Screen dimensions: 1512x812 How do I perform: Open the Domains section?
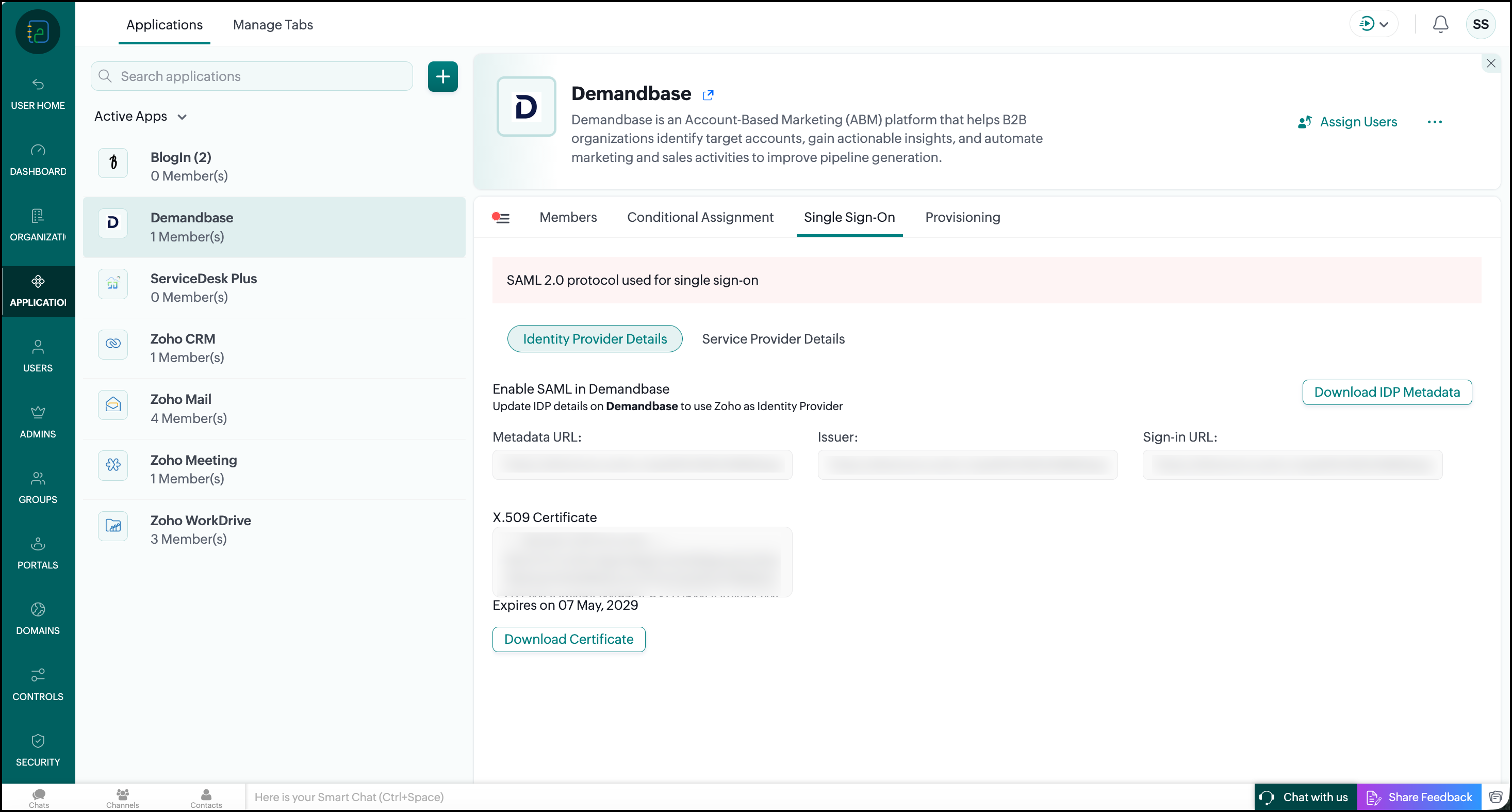(x=38, y=619)
